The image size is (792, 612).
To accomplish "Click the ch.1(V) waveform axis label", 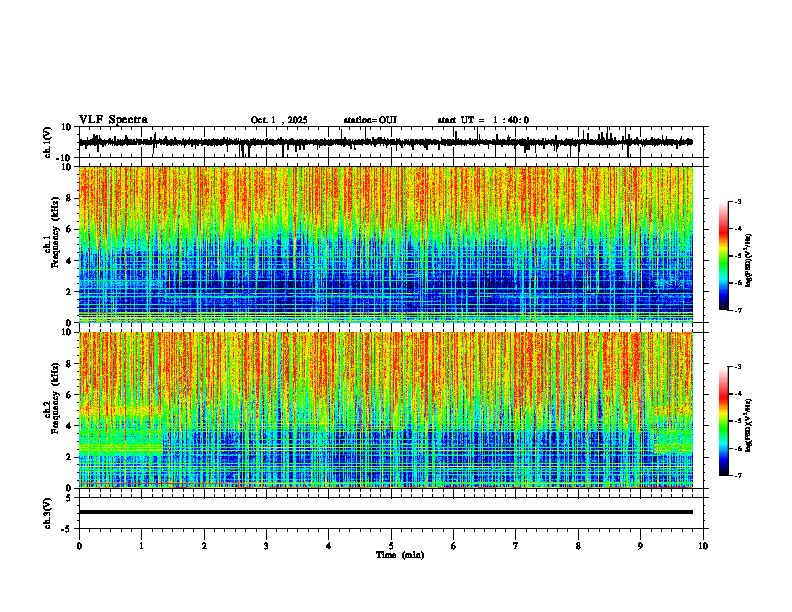I will pyautogui.click(x=48, y=142).
